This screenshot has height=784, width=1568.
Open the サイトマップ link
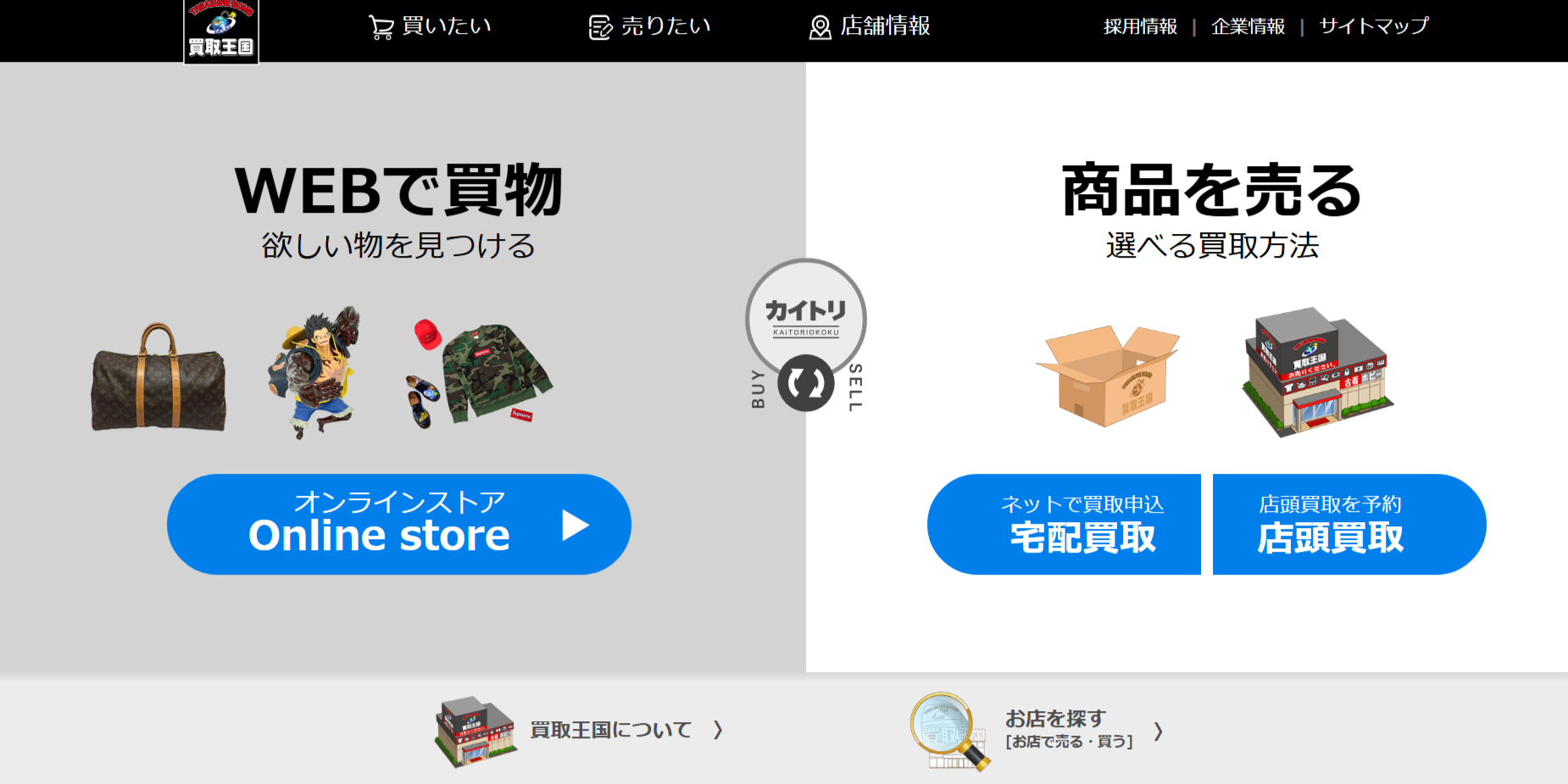1374,27
